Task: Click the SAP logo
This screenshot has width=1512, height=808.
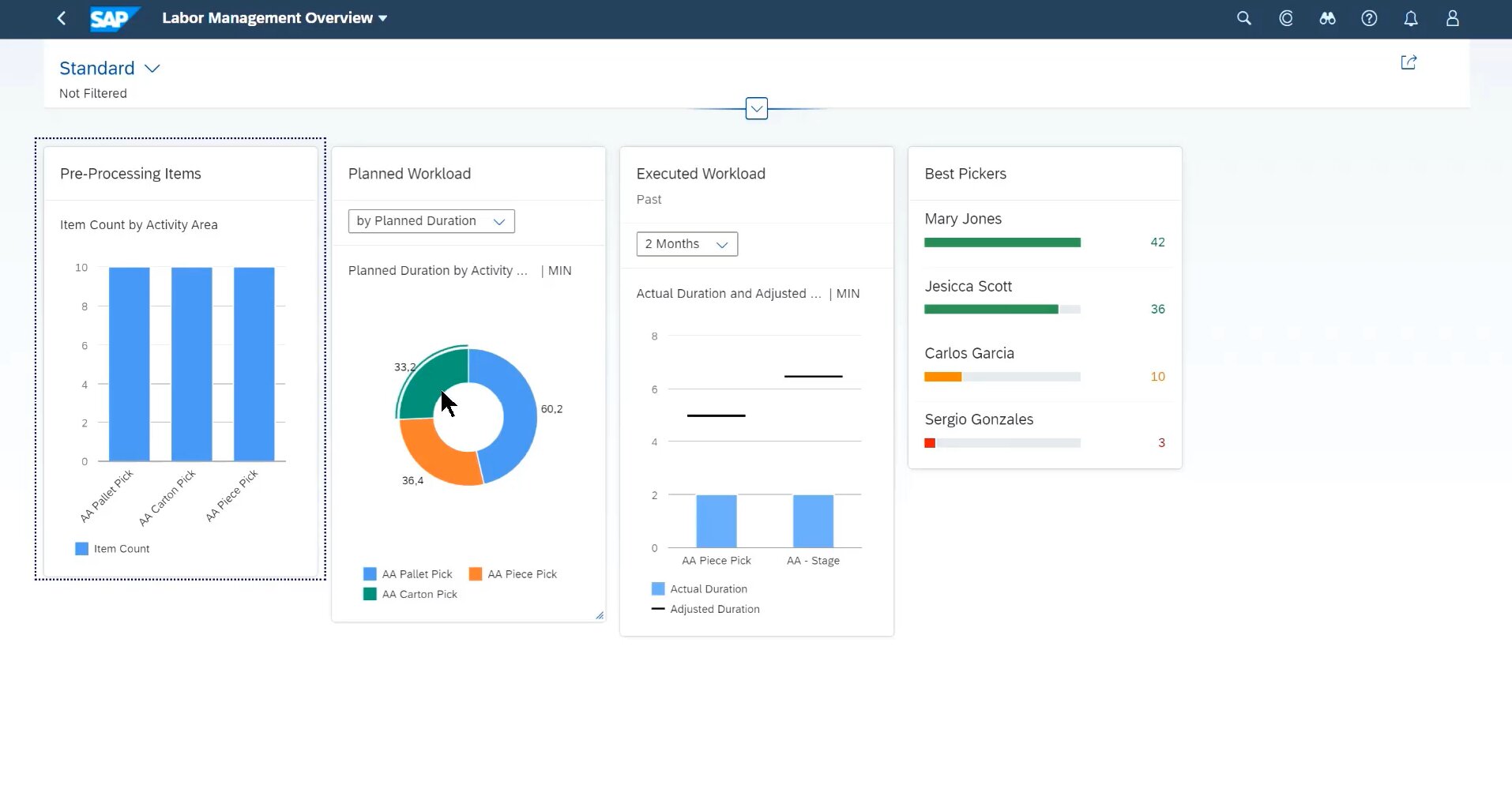Action: [x=114, y=18]
